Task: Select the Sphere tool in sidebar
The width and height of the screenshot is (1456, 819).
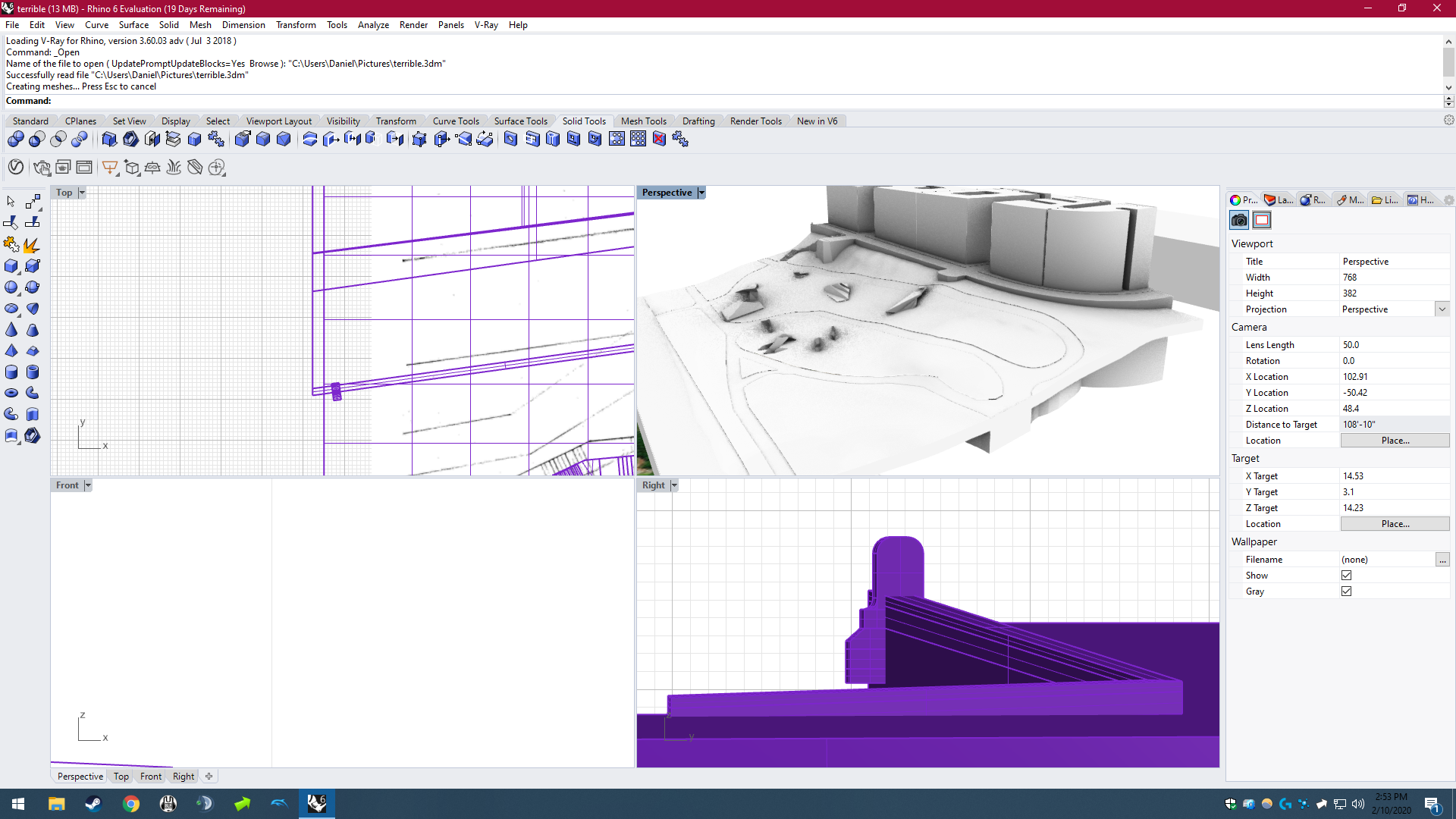Action: point(11,287)
